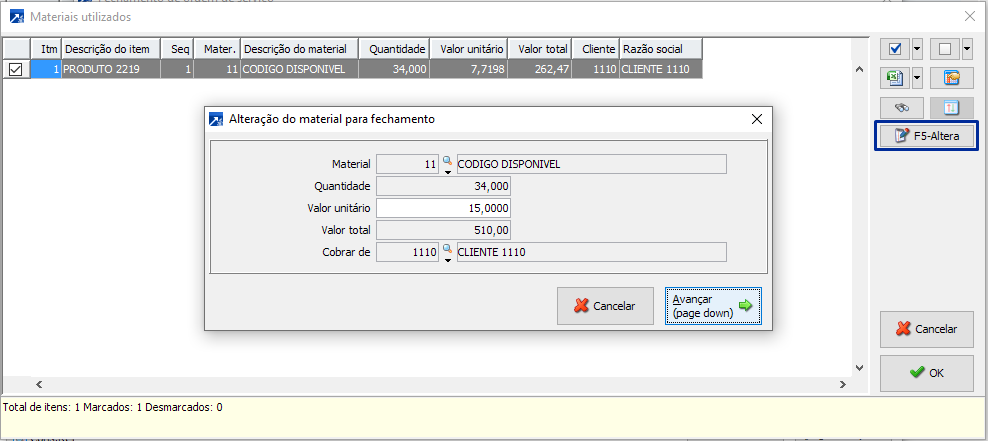
Task: Click the grid layout hand icon button
Action: point(951,78)
